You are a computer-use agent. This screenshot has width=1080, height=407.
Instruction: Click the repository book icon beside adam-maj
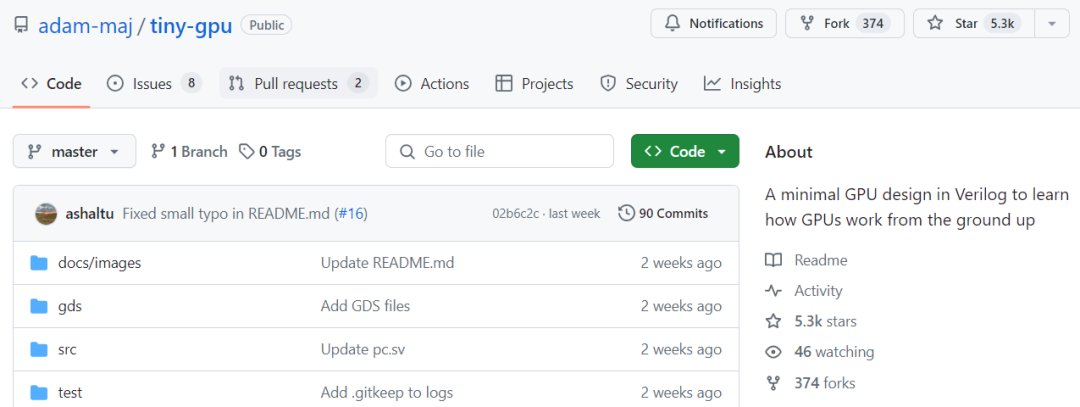point(20,25)
